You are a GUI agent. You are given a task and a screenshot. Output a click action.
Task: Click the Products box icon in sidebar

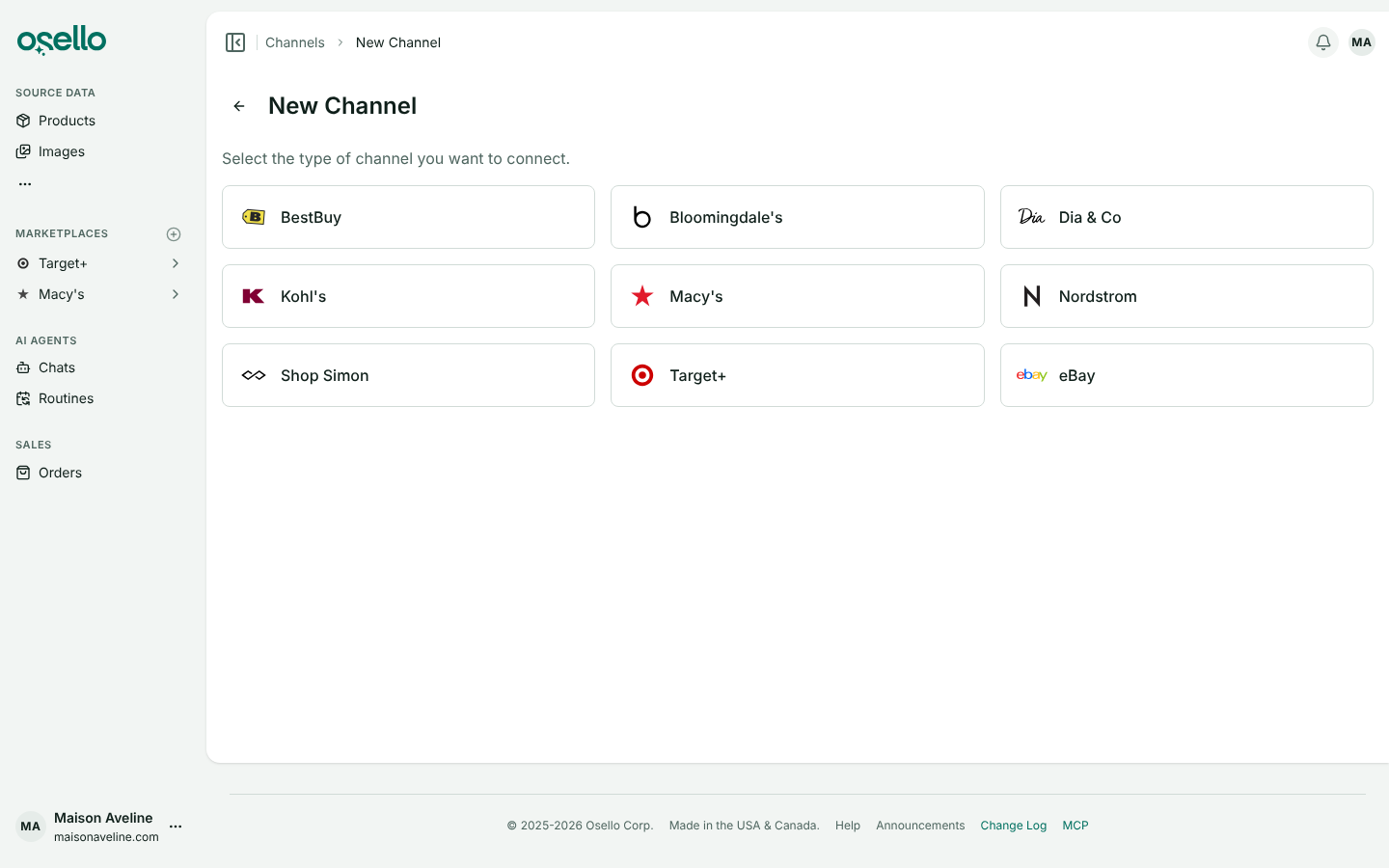pos(23,121)
